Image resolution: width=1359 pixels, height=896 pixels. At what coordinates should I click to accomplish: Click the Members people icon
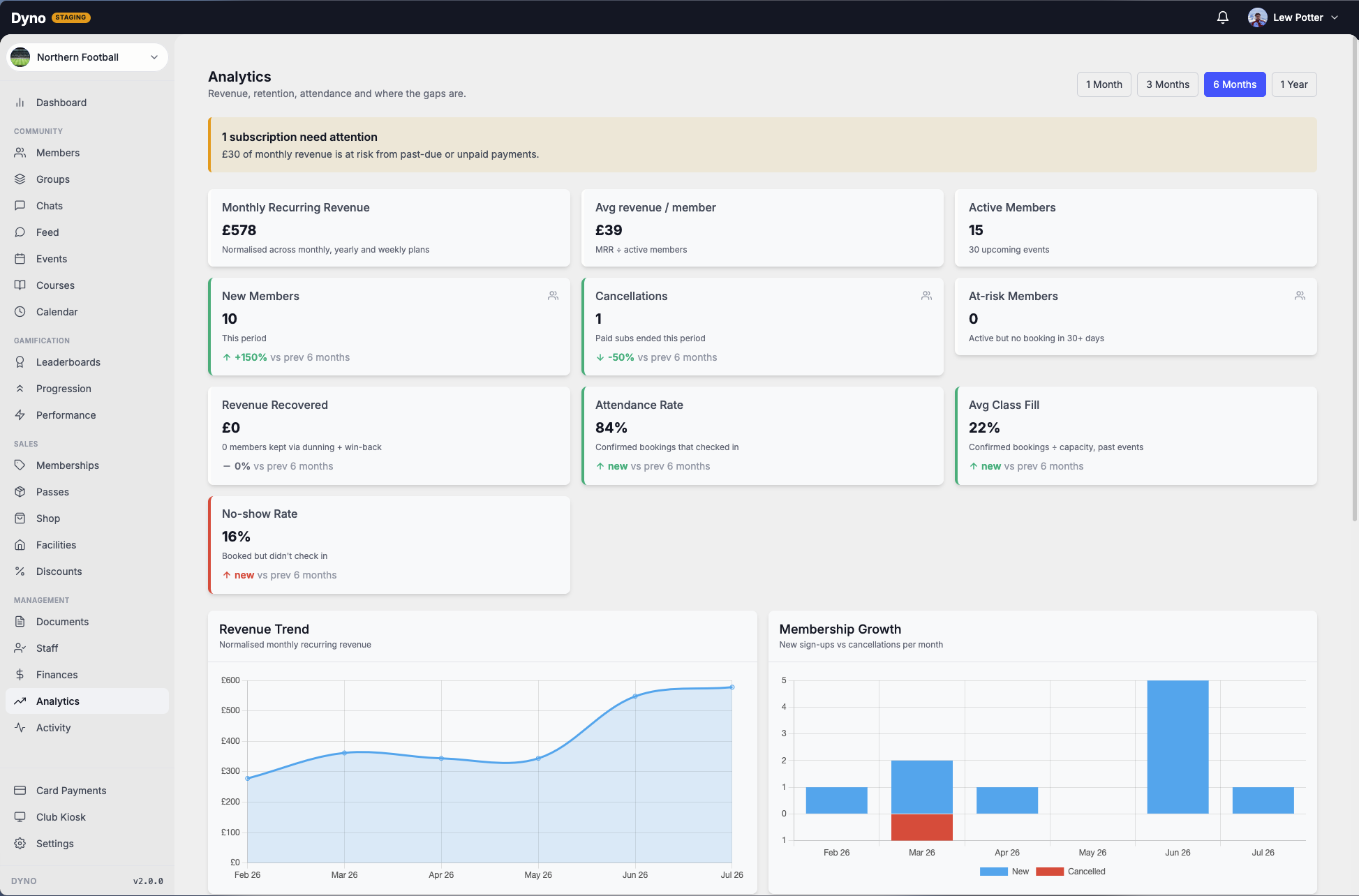[x=20, y=153]
